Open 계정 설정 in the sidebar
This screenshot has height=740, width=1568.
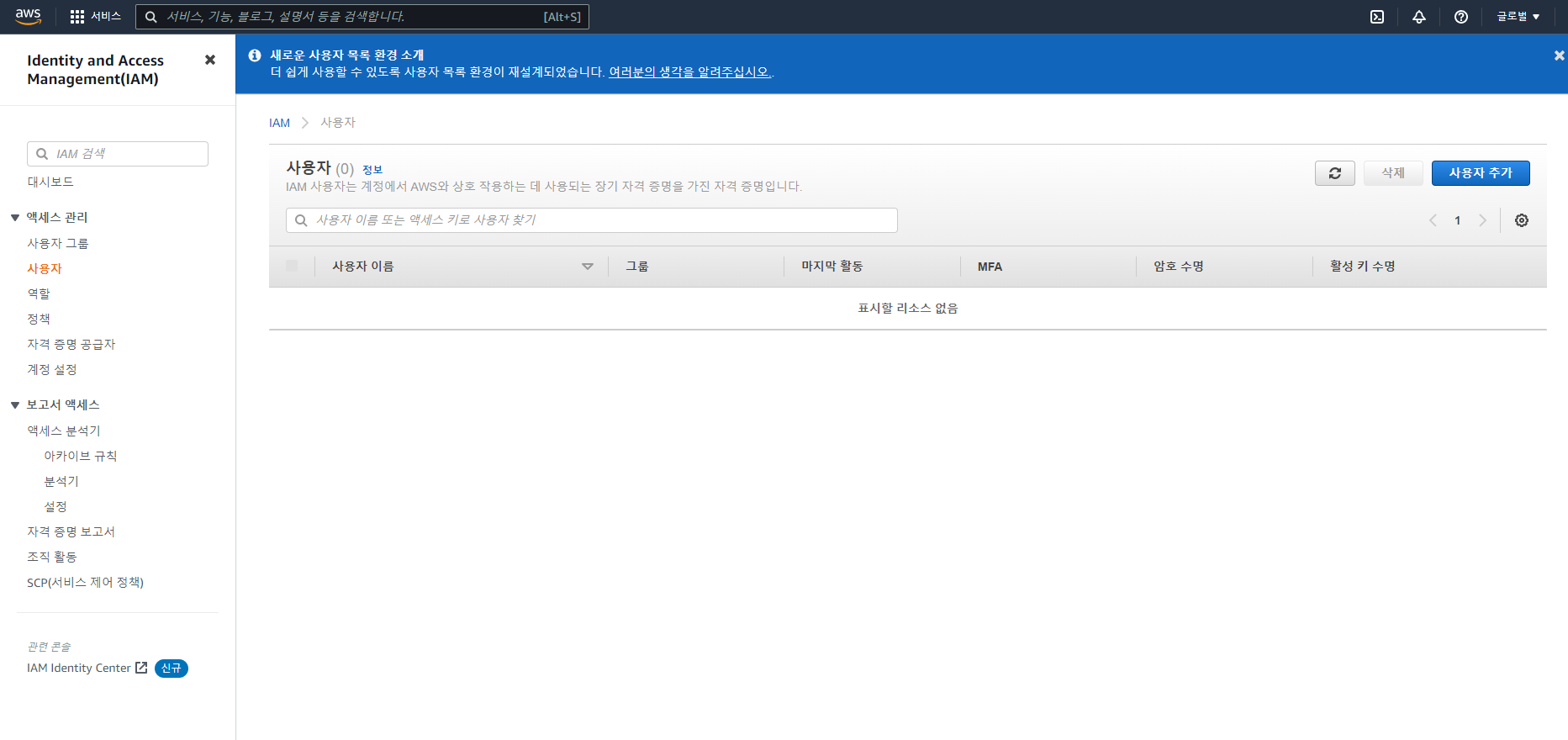pyautogui.click(x=52, y=369)
